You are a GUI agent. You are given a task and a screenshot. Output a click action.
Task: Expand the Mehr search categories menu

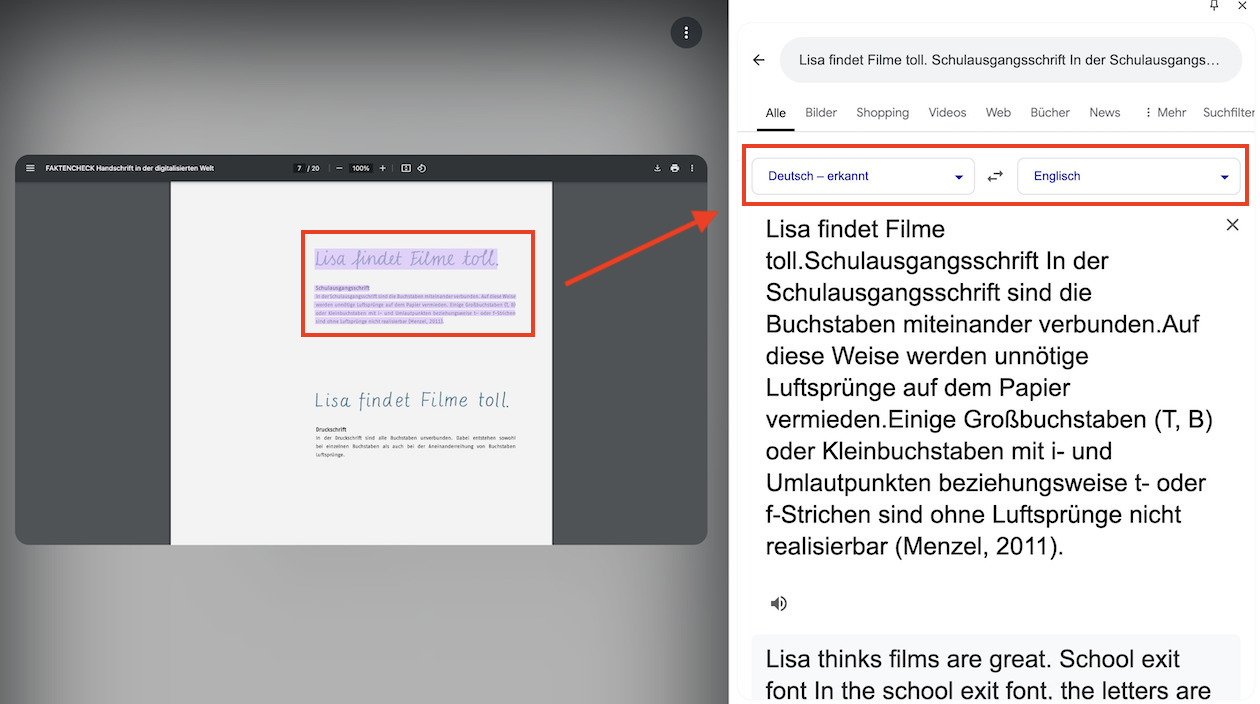1165,112
